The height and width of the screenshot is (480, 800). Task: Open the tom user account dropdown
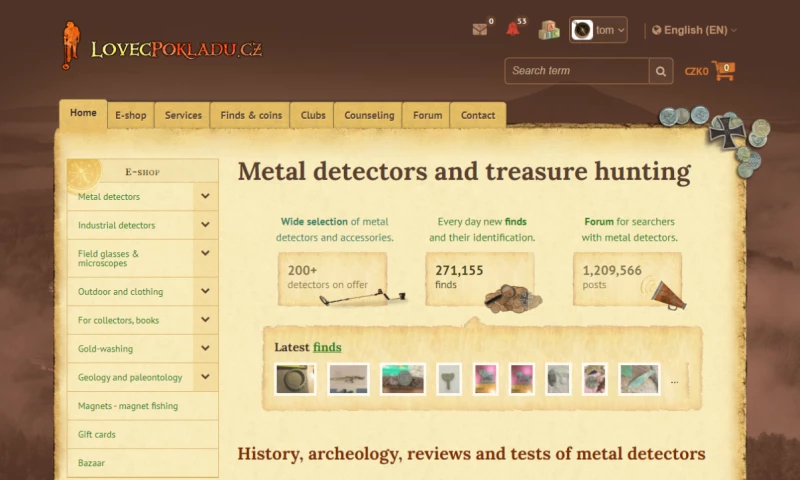[598, 30]
